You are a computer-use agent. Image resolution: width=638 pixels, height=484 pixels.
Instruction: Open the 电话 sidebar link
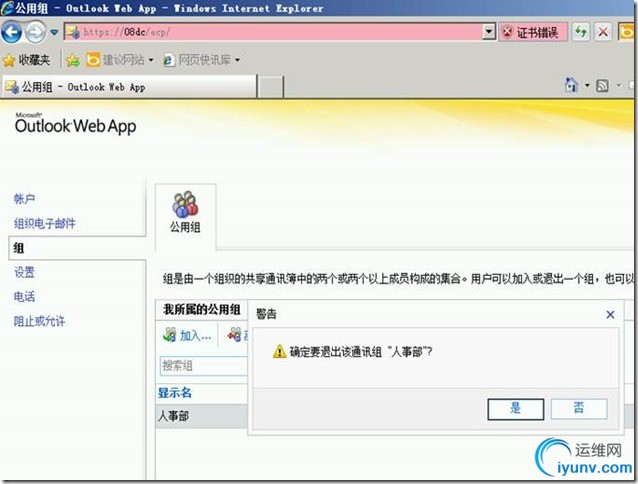click(24, 297)
